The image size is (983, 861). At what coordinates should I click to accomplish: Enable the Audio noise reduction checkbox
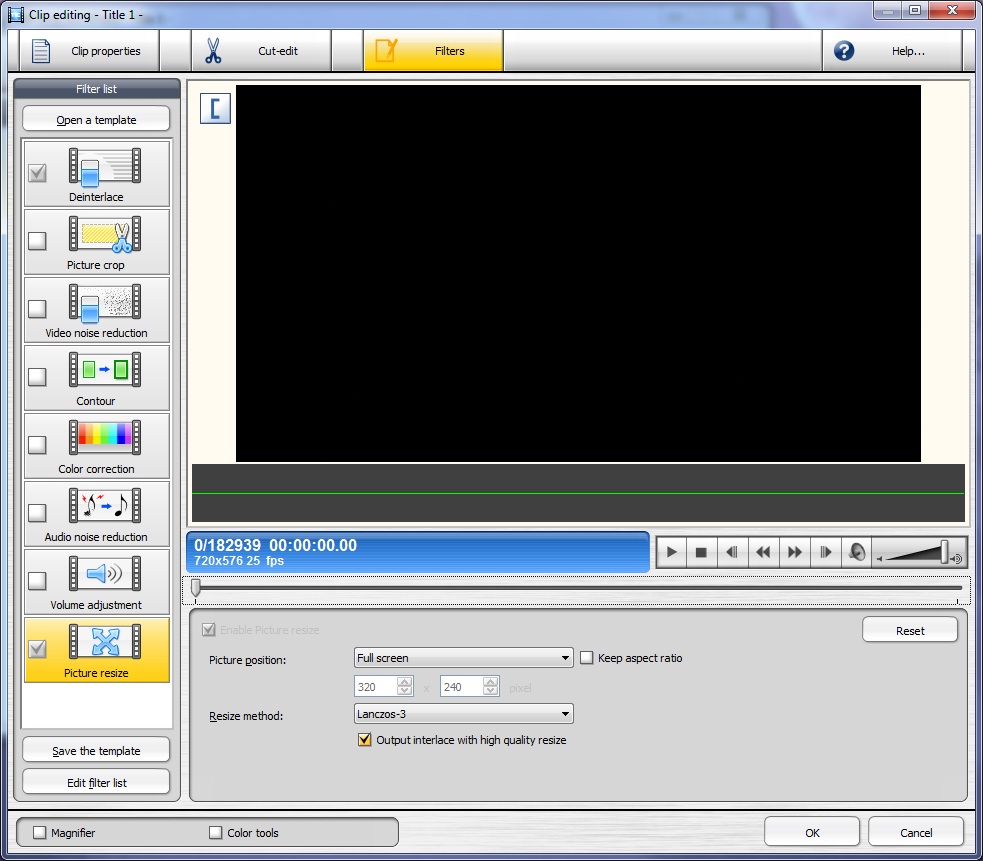38,512
